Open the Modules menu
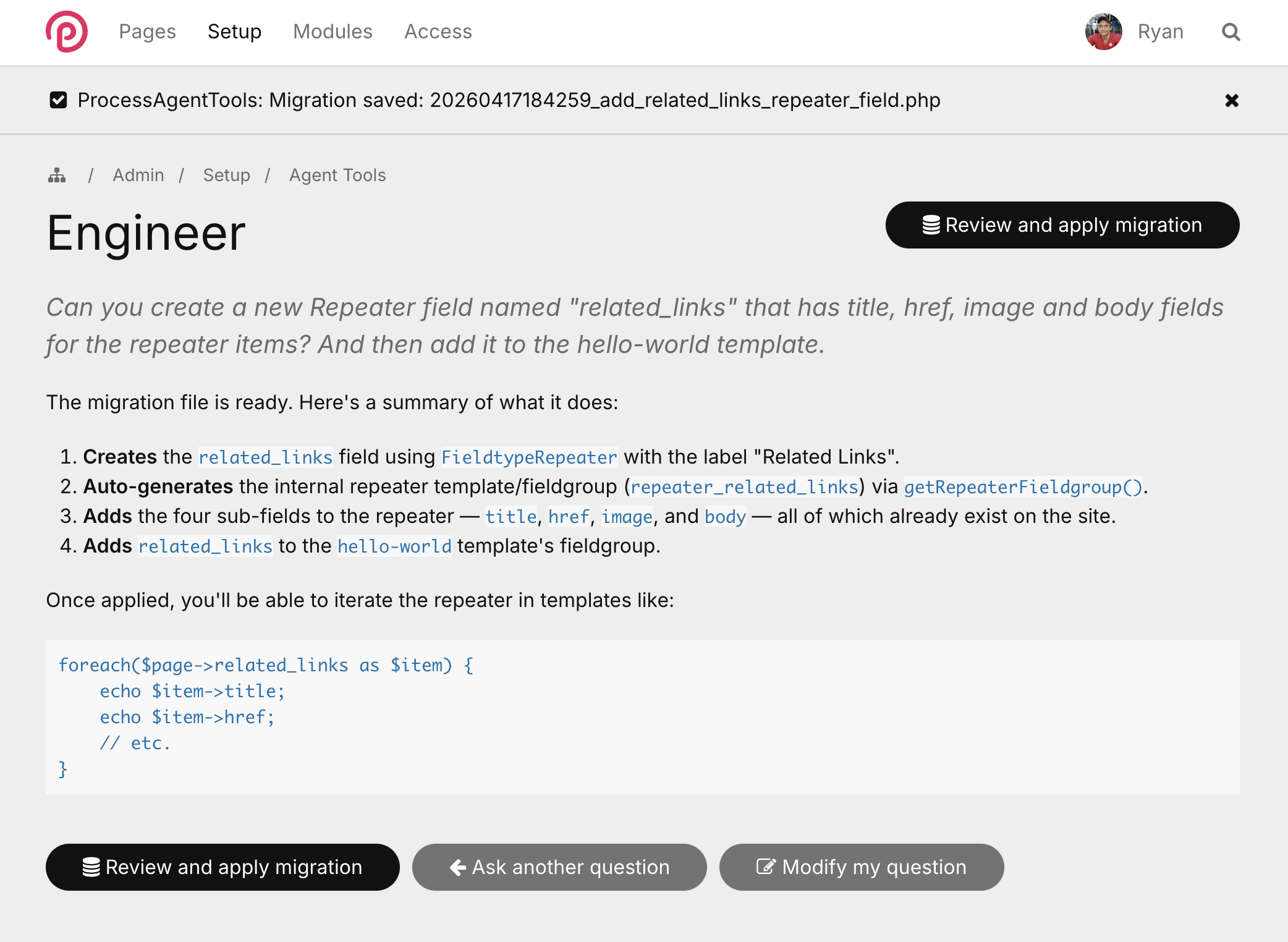Image resolution: width=1288 pixels, height=942 pixels. coord(333,32)
